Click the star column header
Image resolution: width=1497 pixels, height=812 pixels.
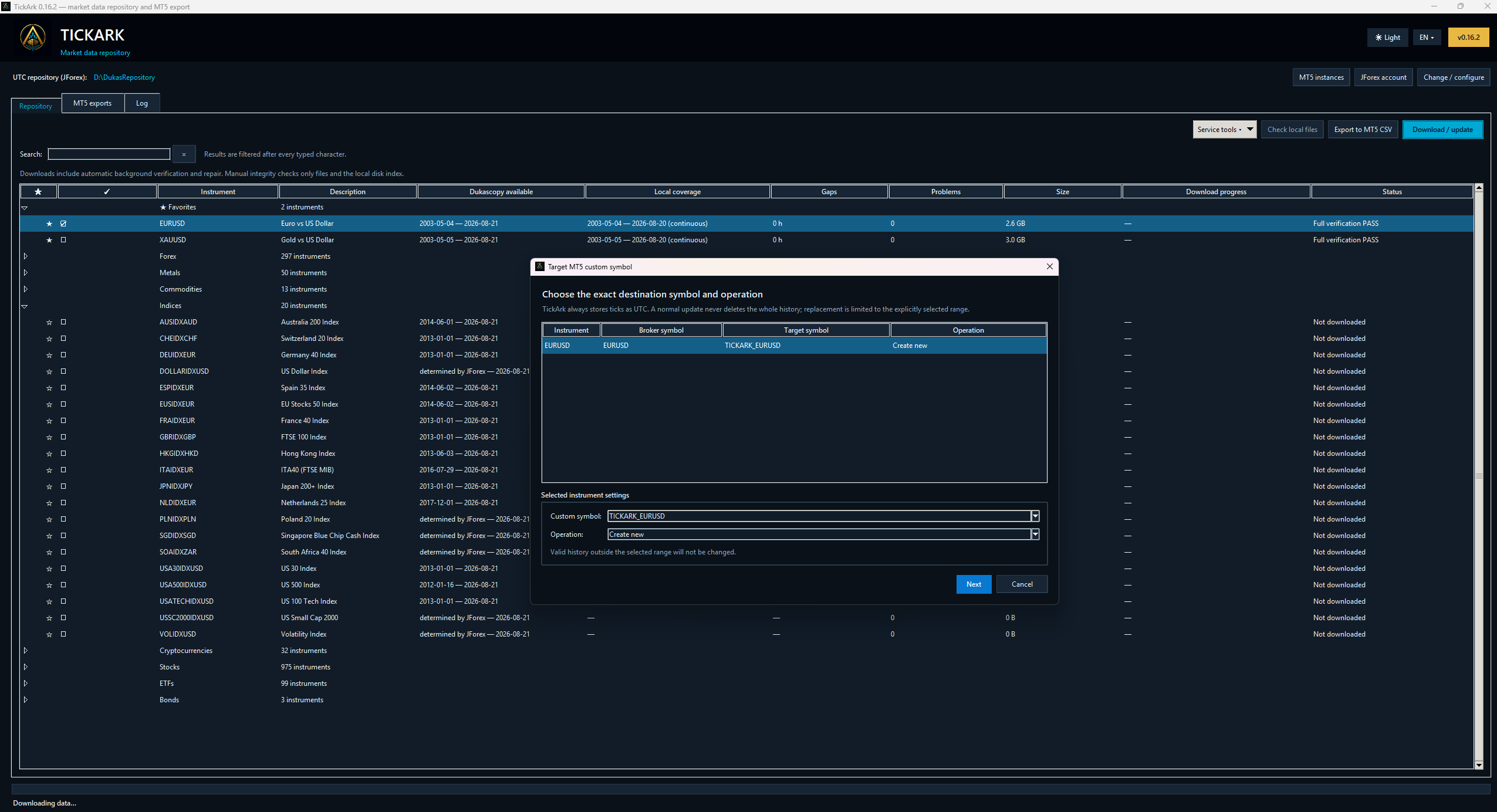click(x=39, y=192)
